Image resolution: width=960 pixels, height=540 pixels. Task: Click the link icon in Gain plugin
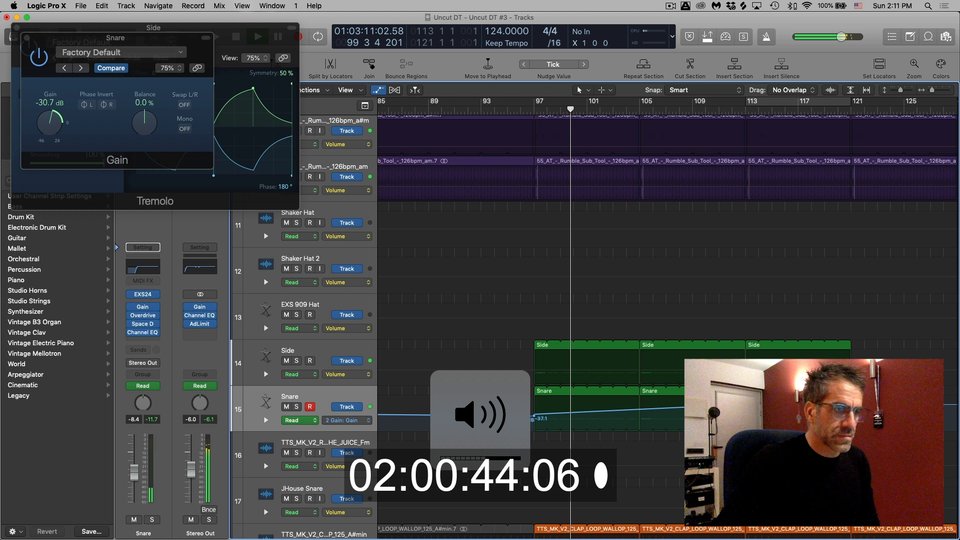coord(197,68)
